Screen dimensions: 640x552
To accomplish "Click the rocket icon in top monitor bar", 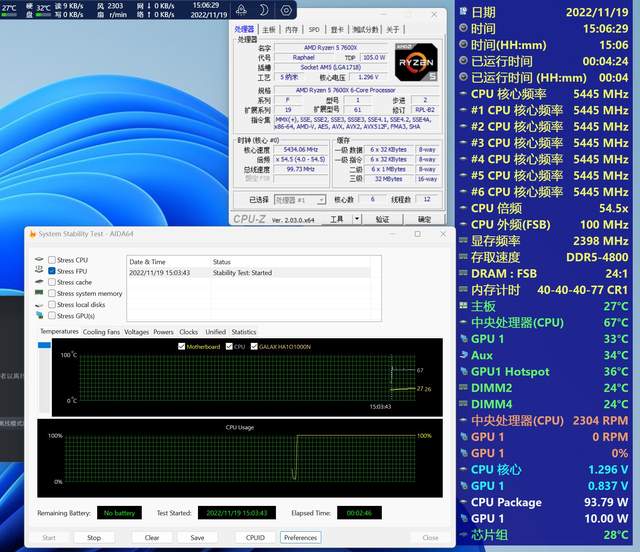I will click(x=242, y=10).
